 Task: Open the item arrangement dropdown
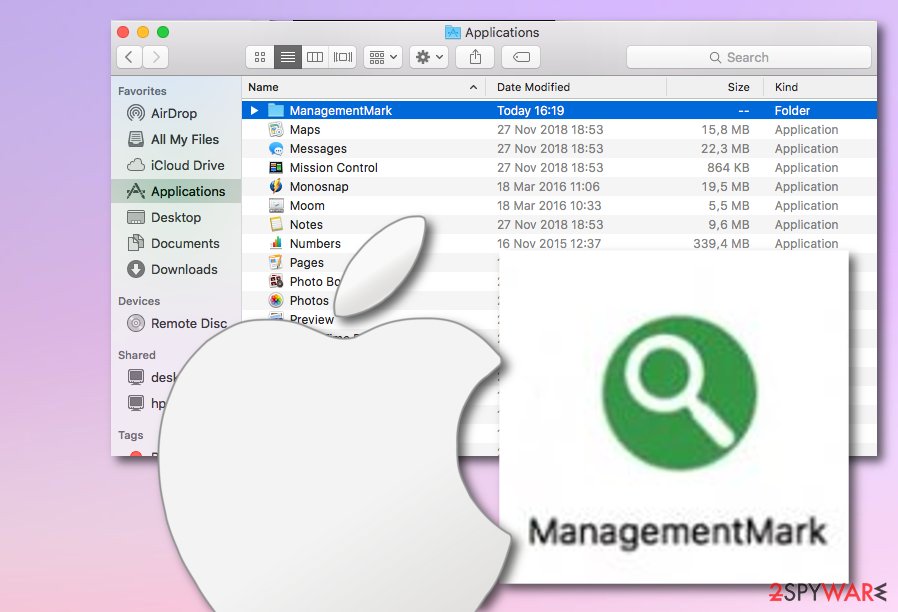(x=383, y=57)
